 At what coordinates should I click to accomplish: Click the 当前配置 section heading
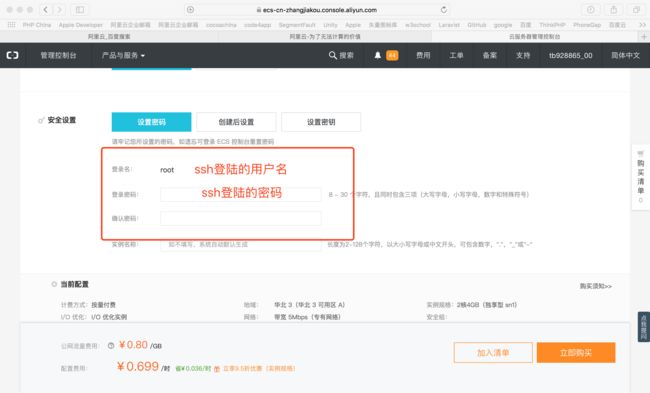coord(75,284)
